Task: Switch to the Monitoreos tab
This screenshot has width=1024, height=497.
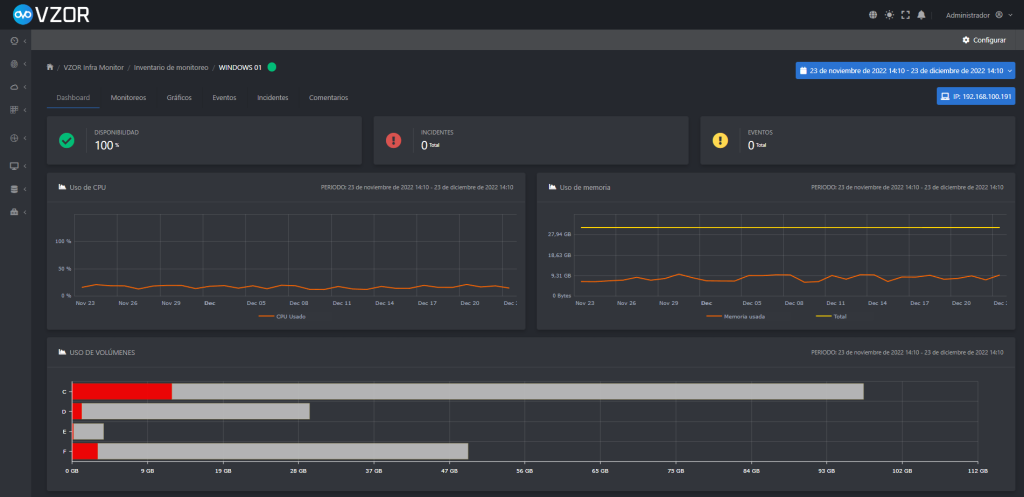Action: 128,97
